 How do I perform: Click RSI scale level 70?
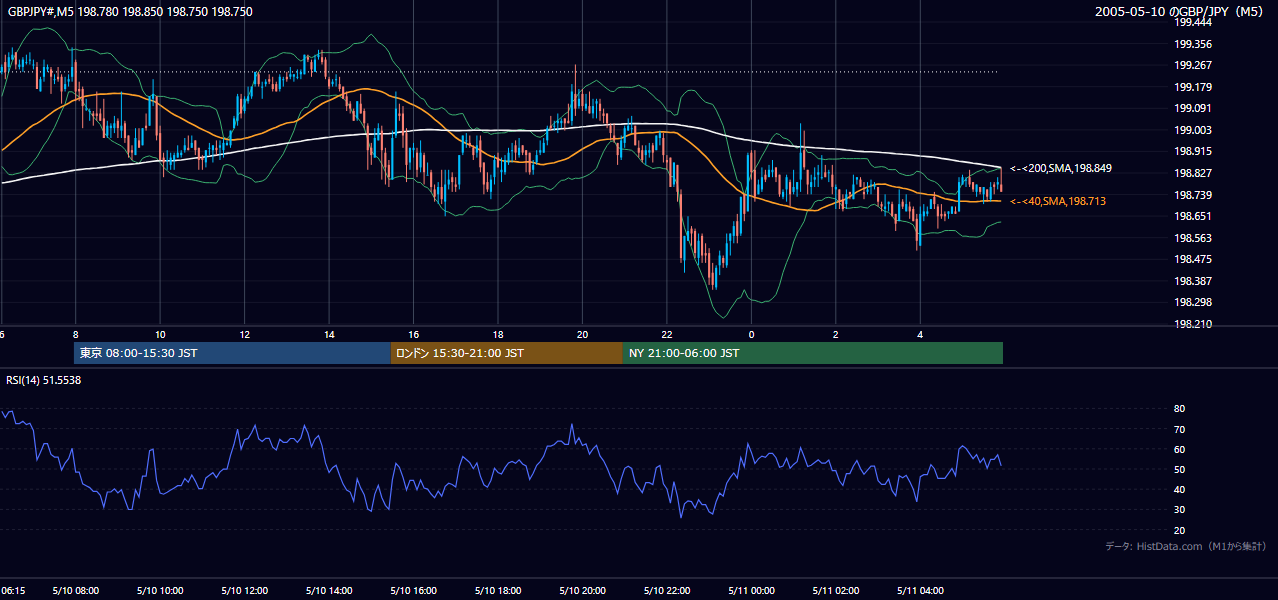(1179, 429)
